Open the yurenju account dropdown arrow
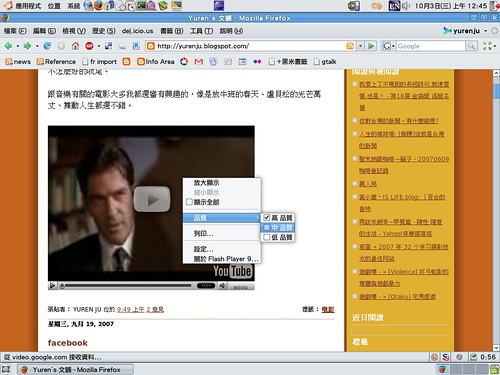This screenshot has width=500, height=375. 486,31
